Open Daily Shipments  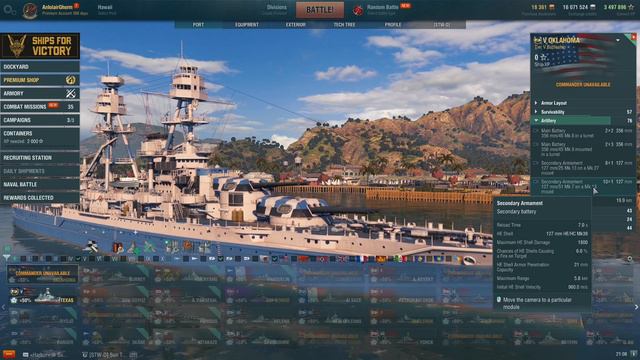pyautogui.click(x=40, y=171)
